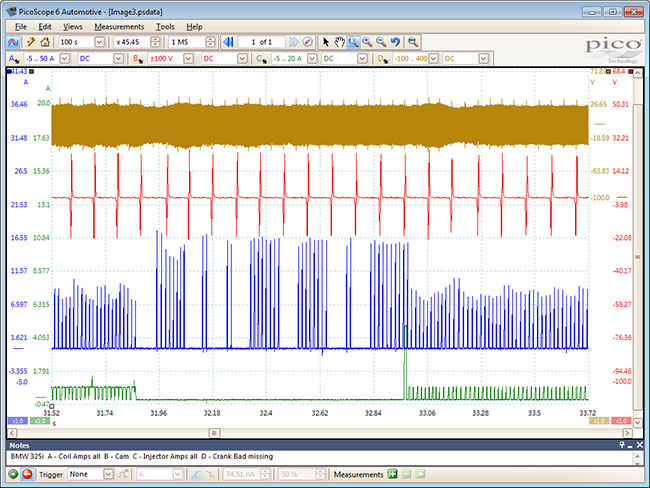Select the zoom-in magnifier tool
Screen dimensions: 650x488
(x=367, y=42)
